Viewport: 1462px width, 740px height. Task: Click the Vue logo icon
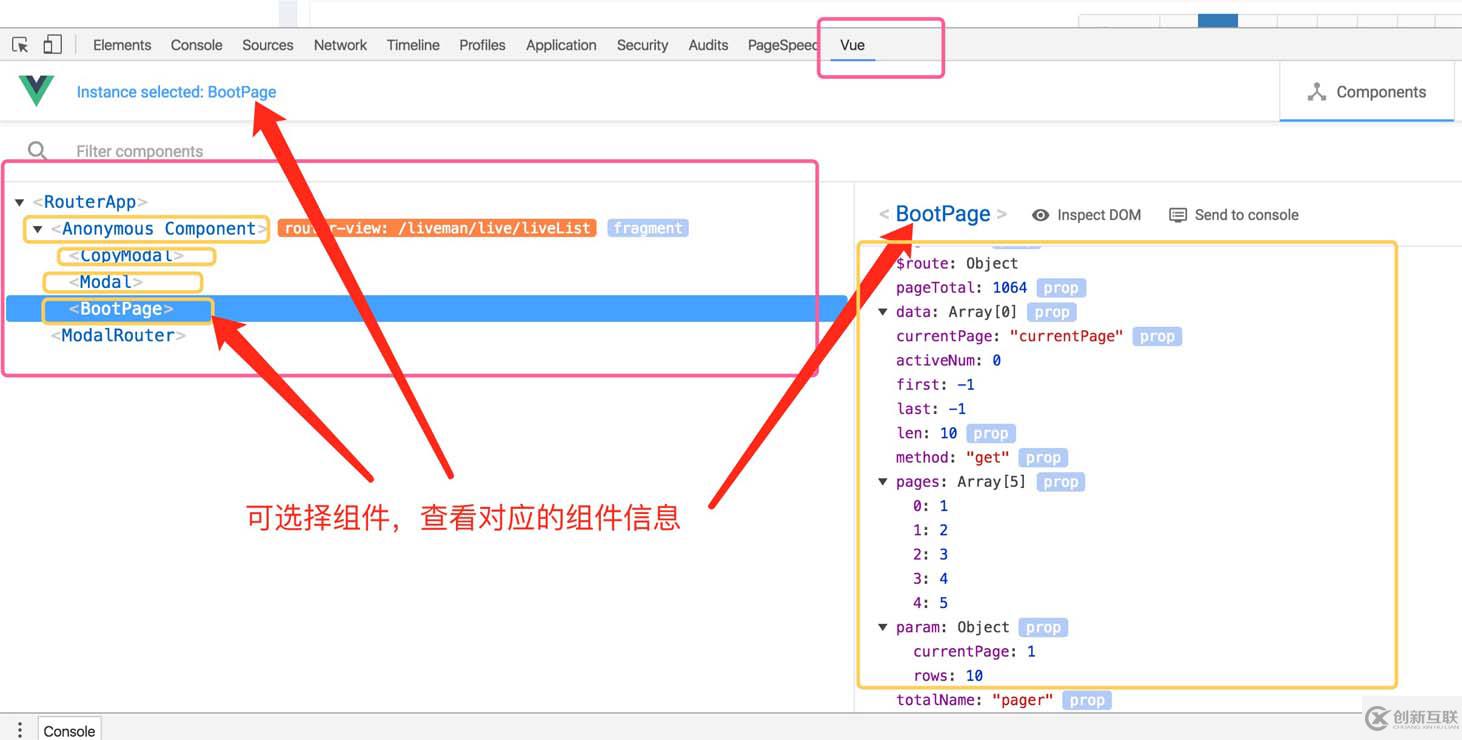(x=36, y=91)
